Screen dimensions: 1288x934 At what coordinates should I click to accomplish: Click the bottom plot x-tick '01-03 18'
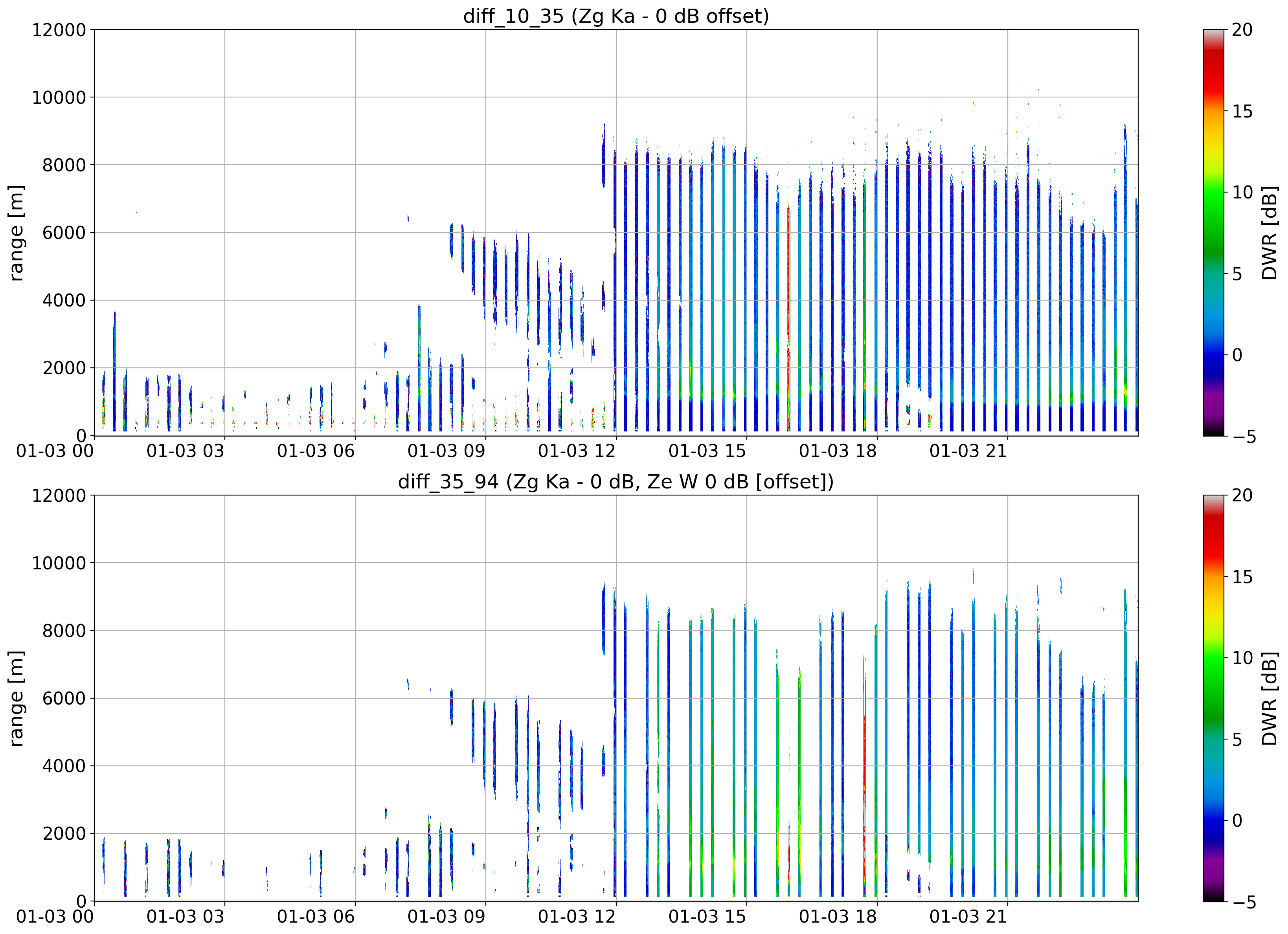(x=838, y=917)
